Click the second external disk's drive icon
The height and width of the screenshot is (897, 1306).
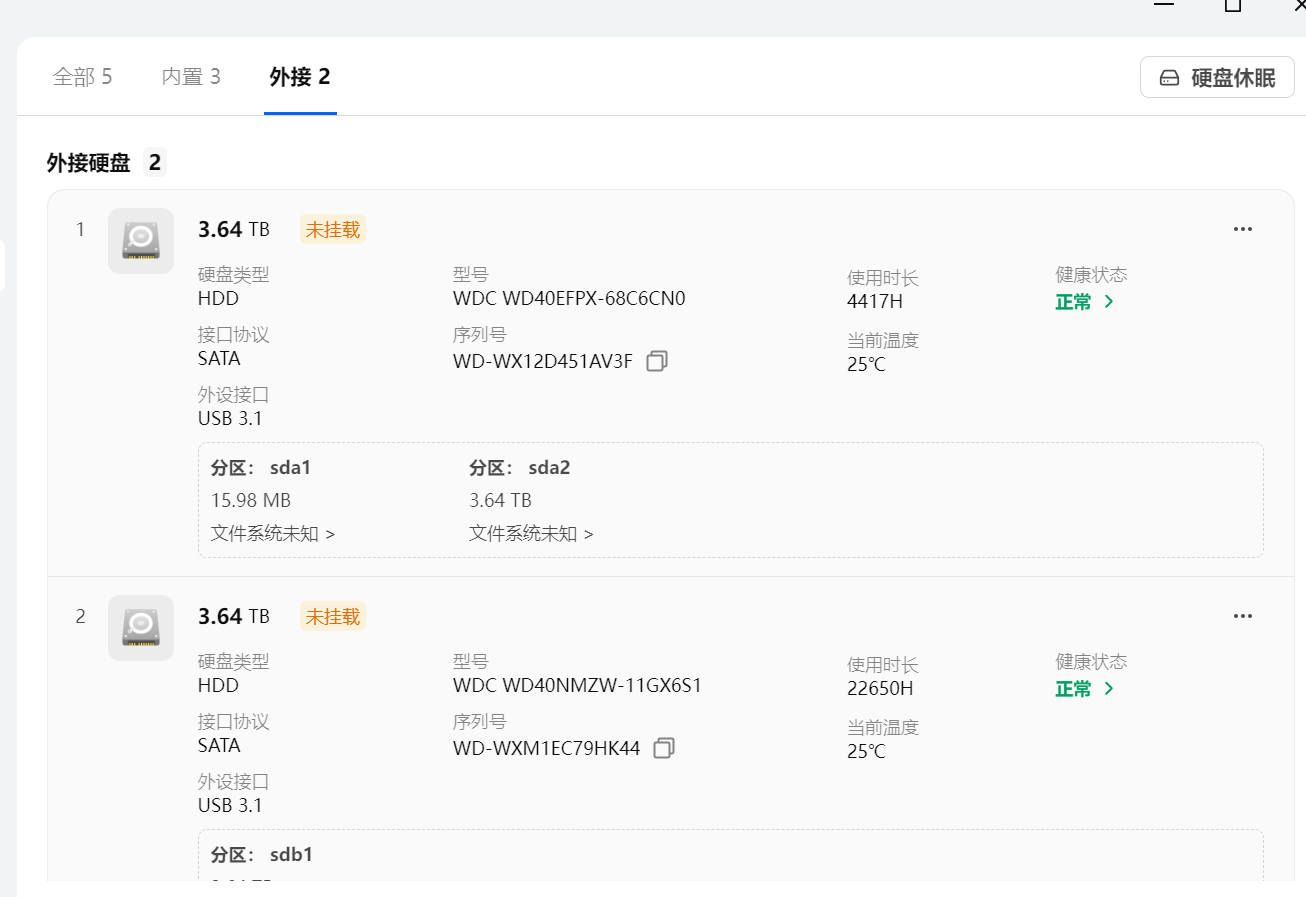[x=141, y=628]
